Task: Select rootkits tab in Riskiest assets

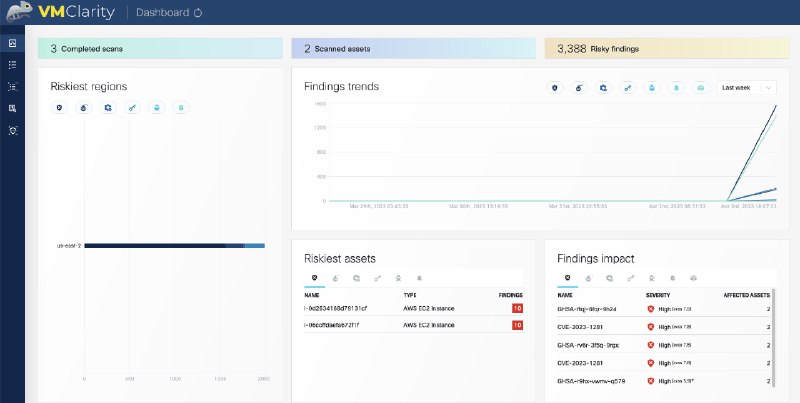Action: (x=419, y=278)
